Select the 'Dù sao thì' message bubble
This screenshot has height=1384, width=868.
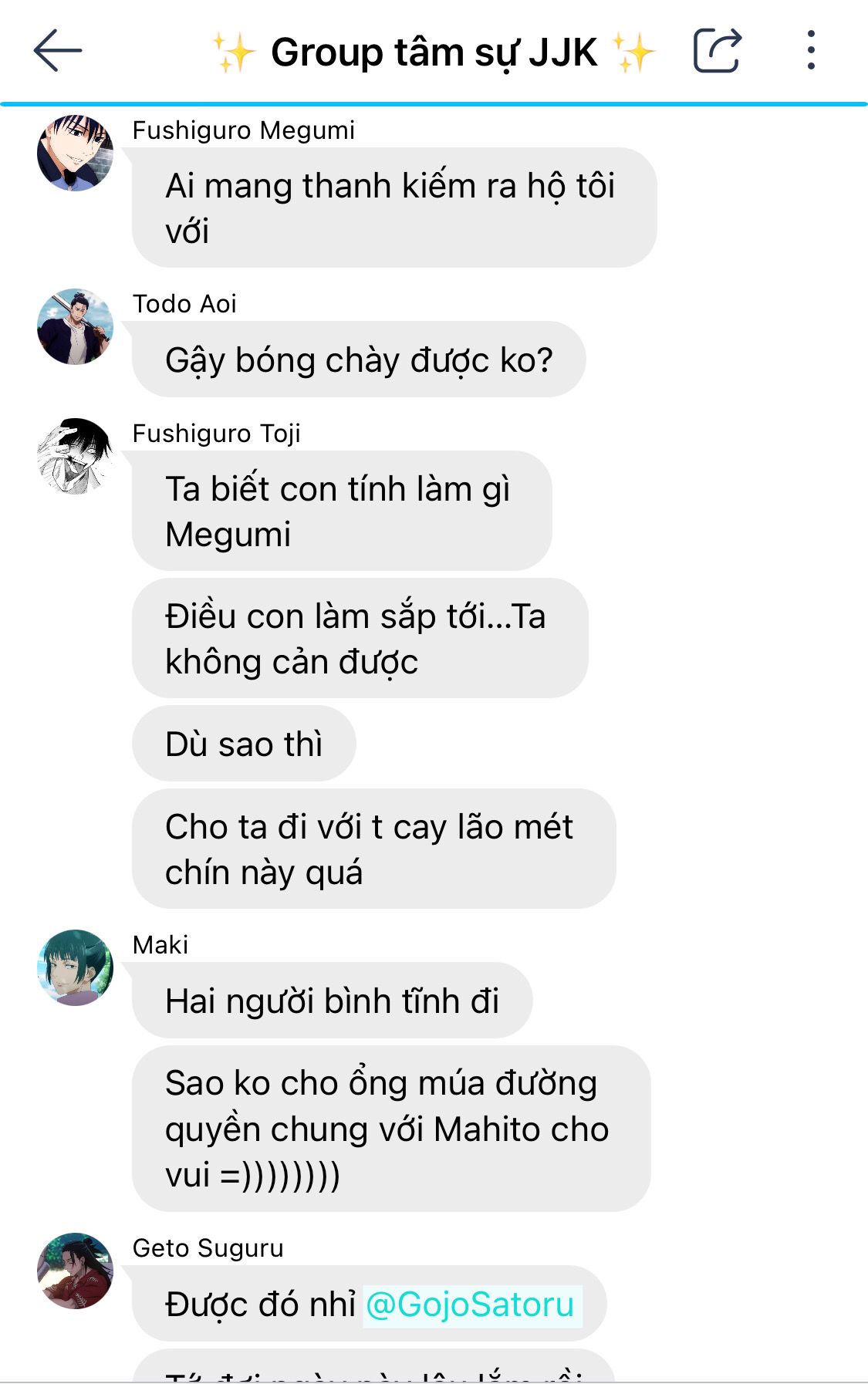point(244,743)
